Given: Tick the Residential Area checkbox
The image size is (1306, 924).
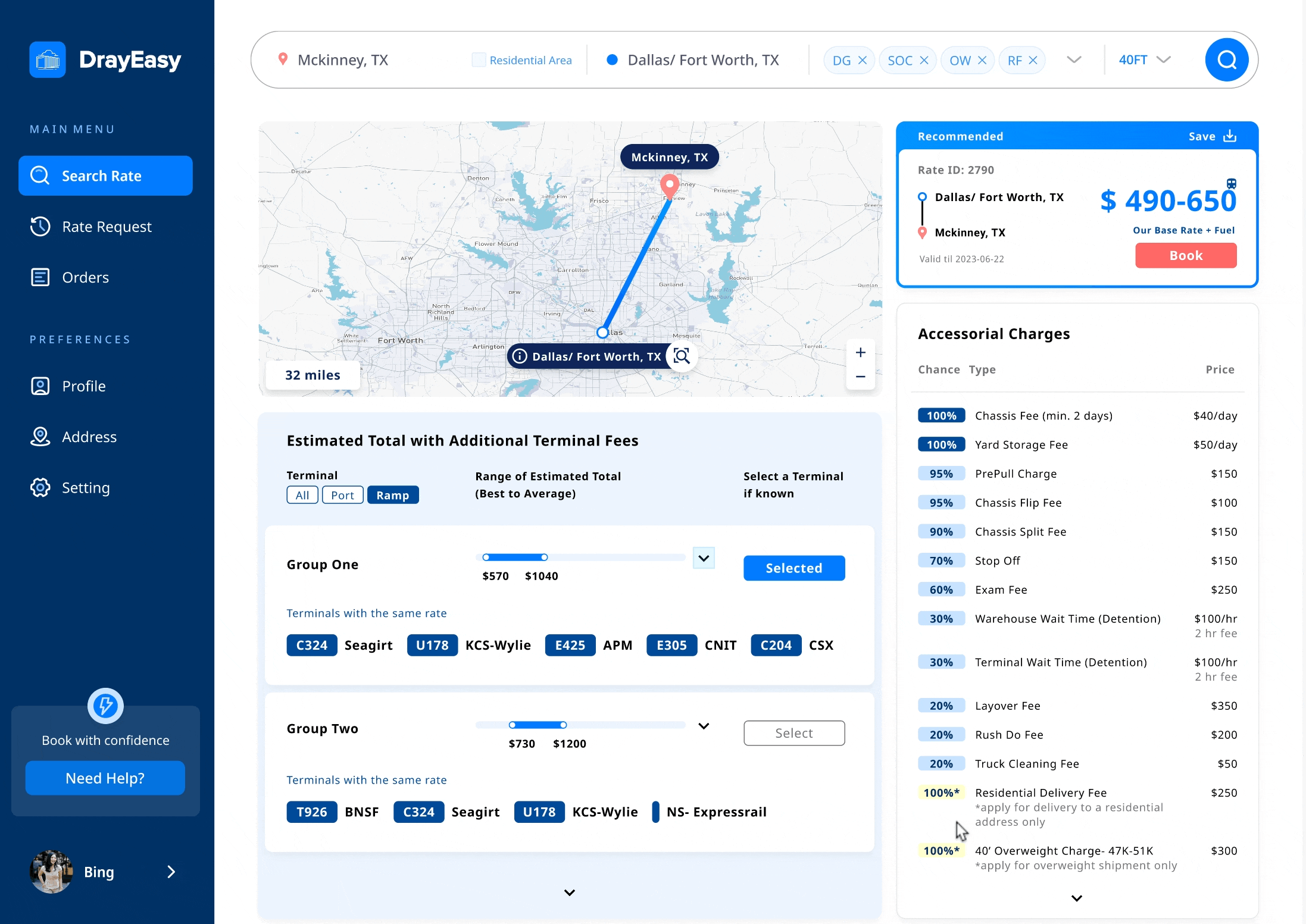Looking at the screenshot, I should pos(479,59).
